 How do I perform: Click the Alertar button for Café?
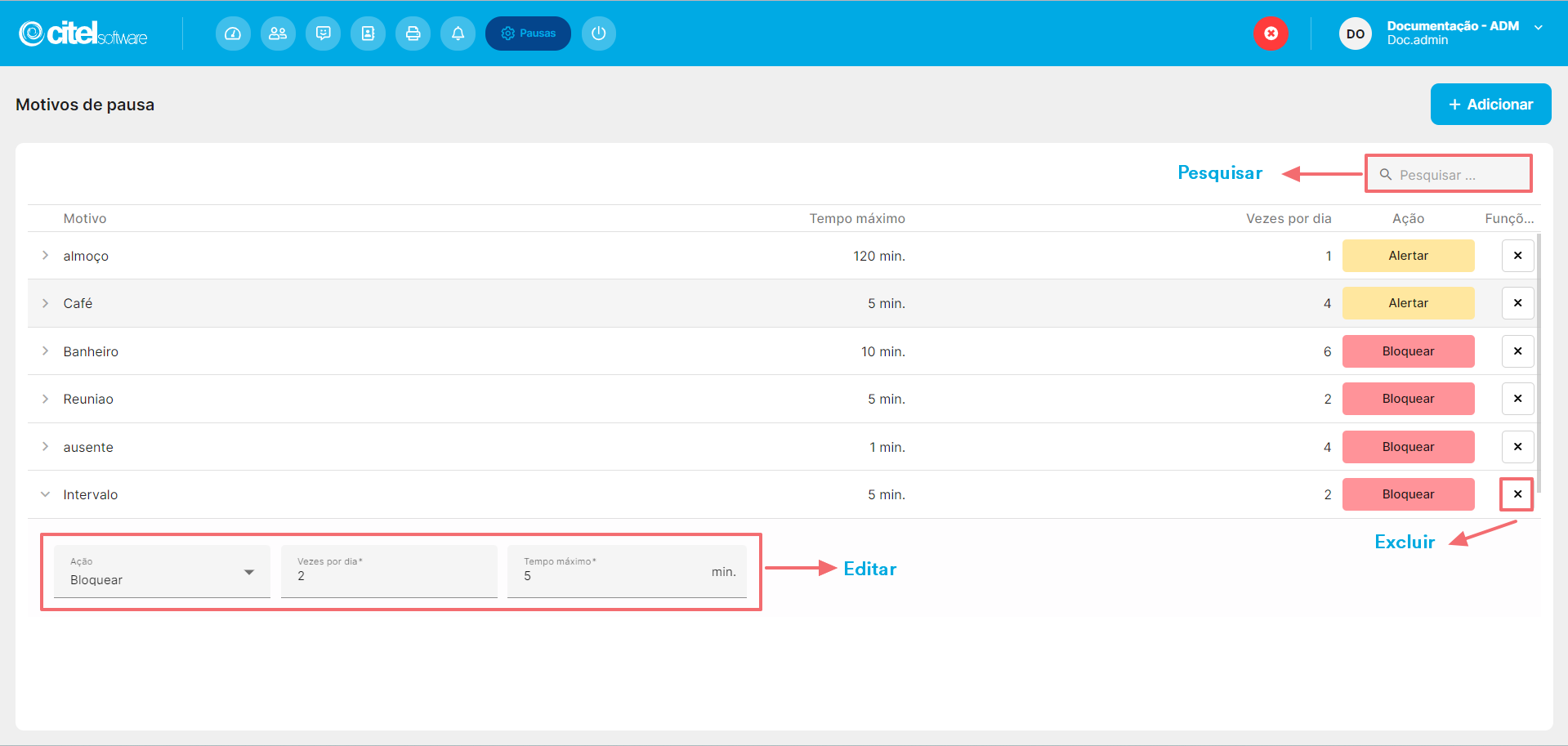[x=1408, y=303]
